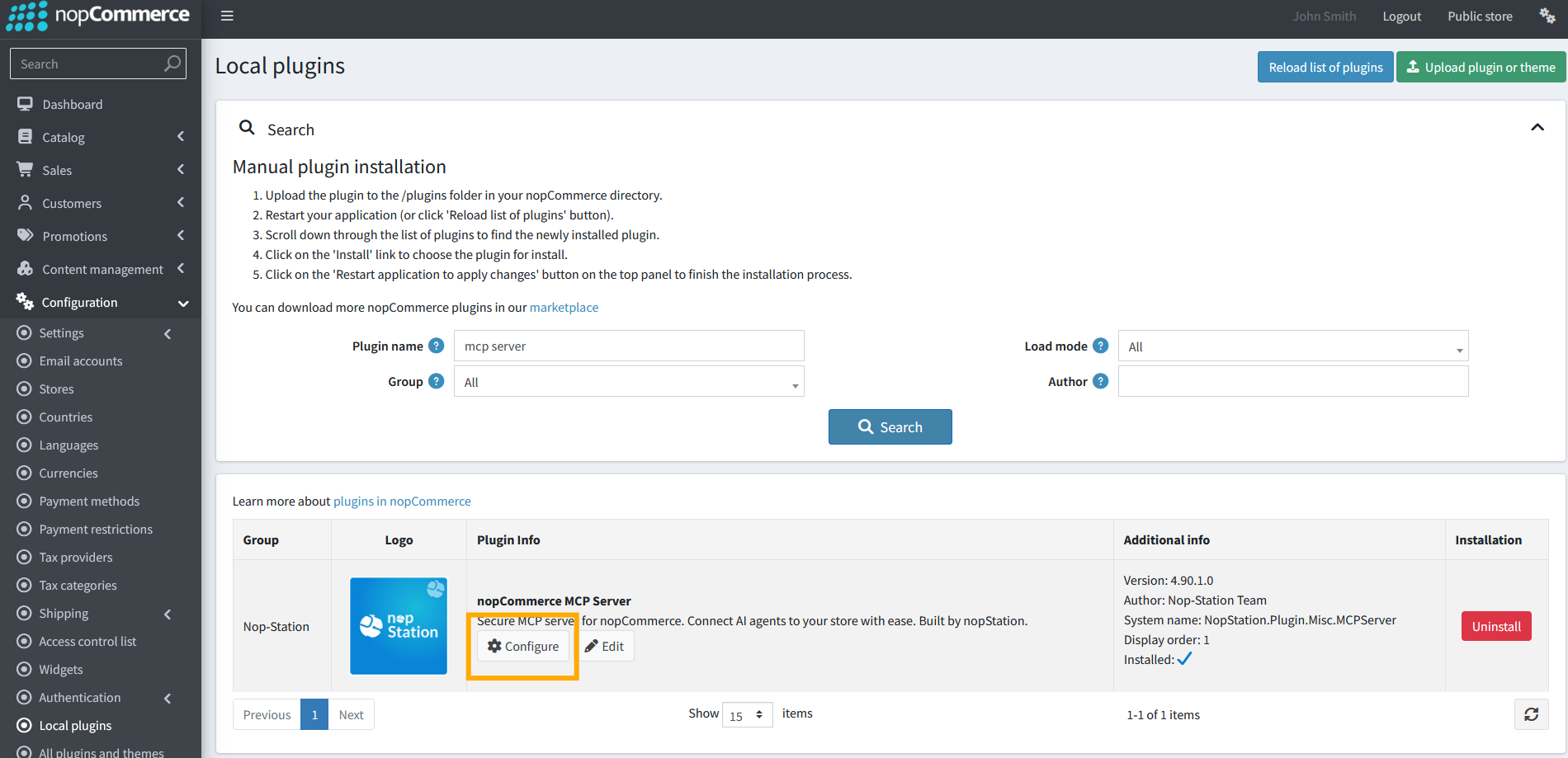This screenshot has width=1568, height=758.
Task: Follow the marketplace link
Action: (564, 307)
